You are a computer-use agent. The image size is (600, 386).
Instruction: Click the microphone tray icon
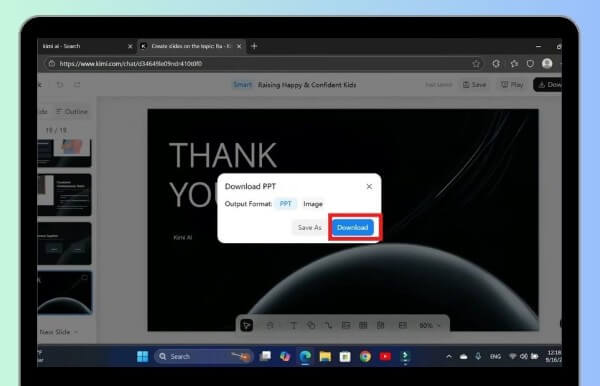(x=478, y=357)
